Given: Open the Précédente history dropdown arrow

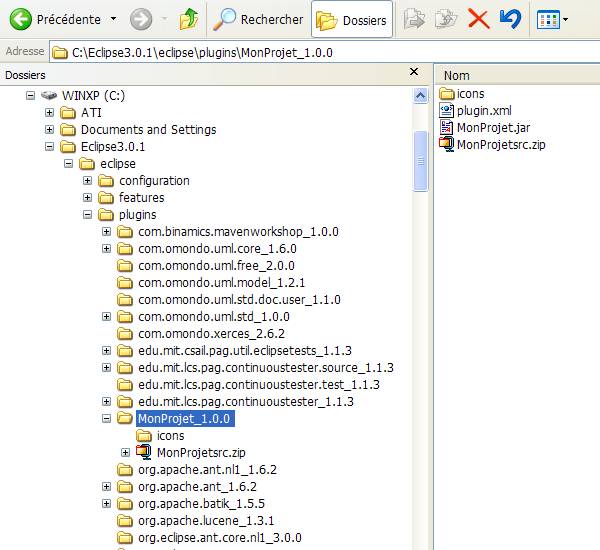Looking at the screenshot, I should click(x=113, y=18).
